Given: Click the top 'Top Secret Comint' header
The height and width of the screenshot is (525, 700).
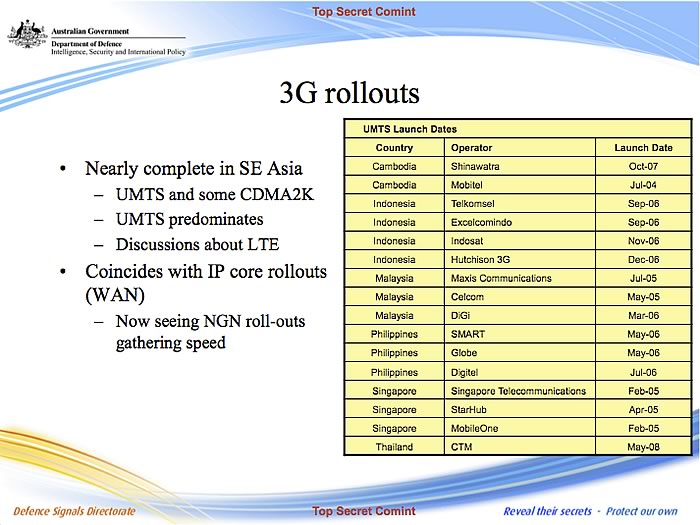Looking at the screenshot, I should click(x=364, y=12).
